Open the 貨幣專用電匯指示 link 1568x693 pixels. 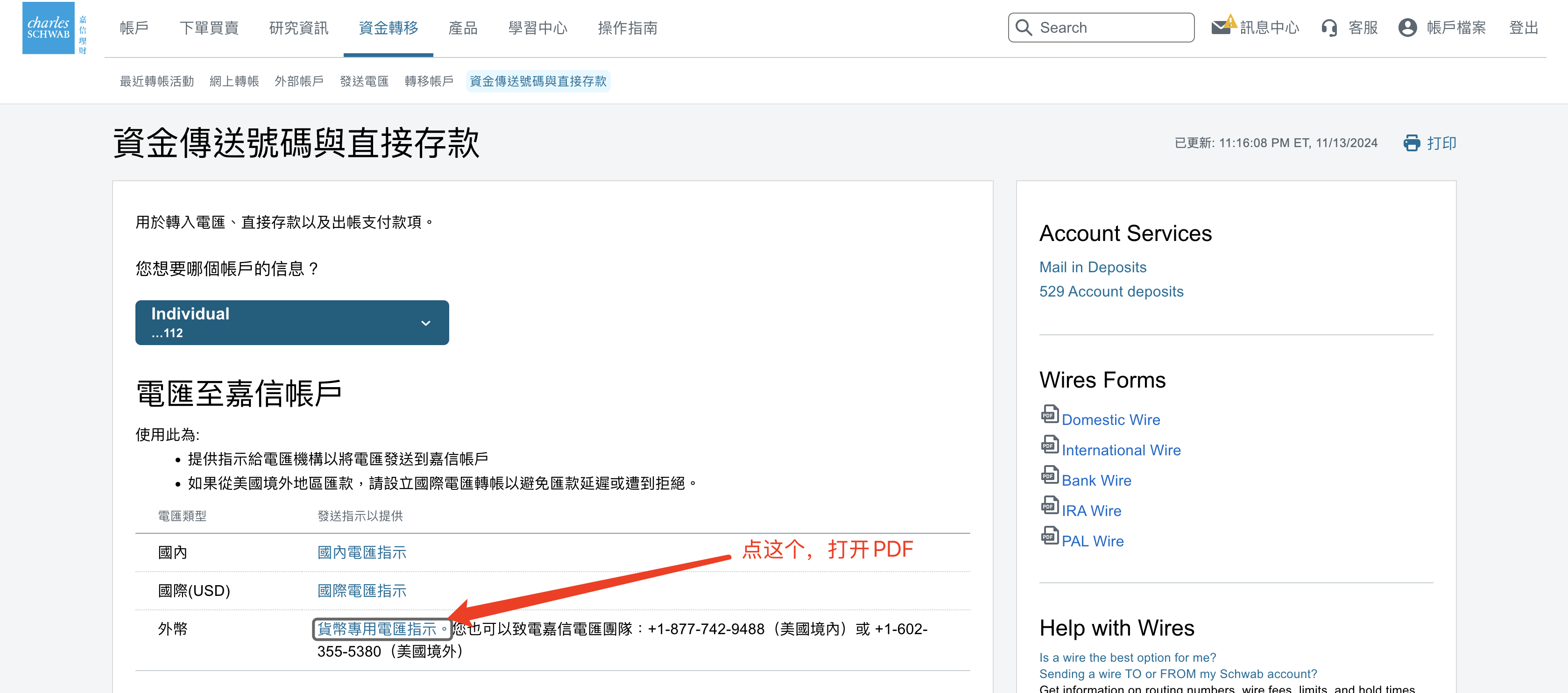tap(377, 629)
